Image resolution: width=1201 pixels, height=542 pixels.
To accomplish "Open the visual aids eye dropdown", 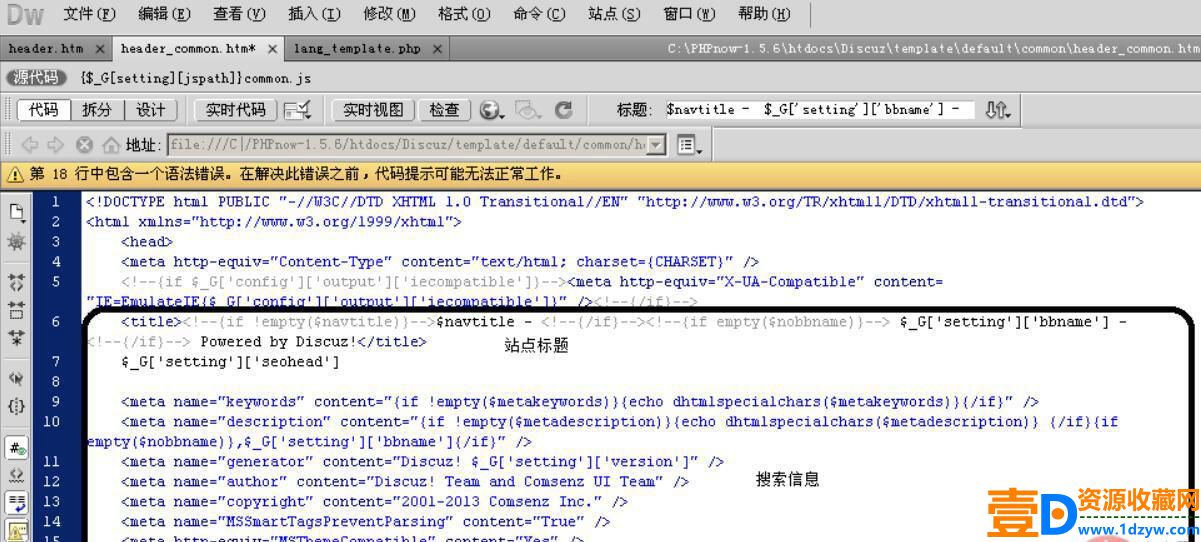I will click(527, 110).
